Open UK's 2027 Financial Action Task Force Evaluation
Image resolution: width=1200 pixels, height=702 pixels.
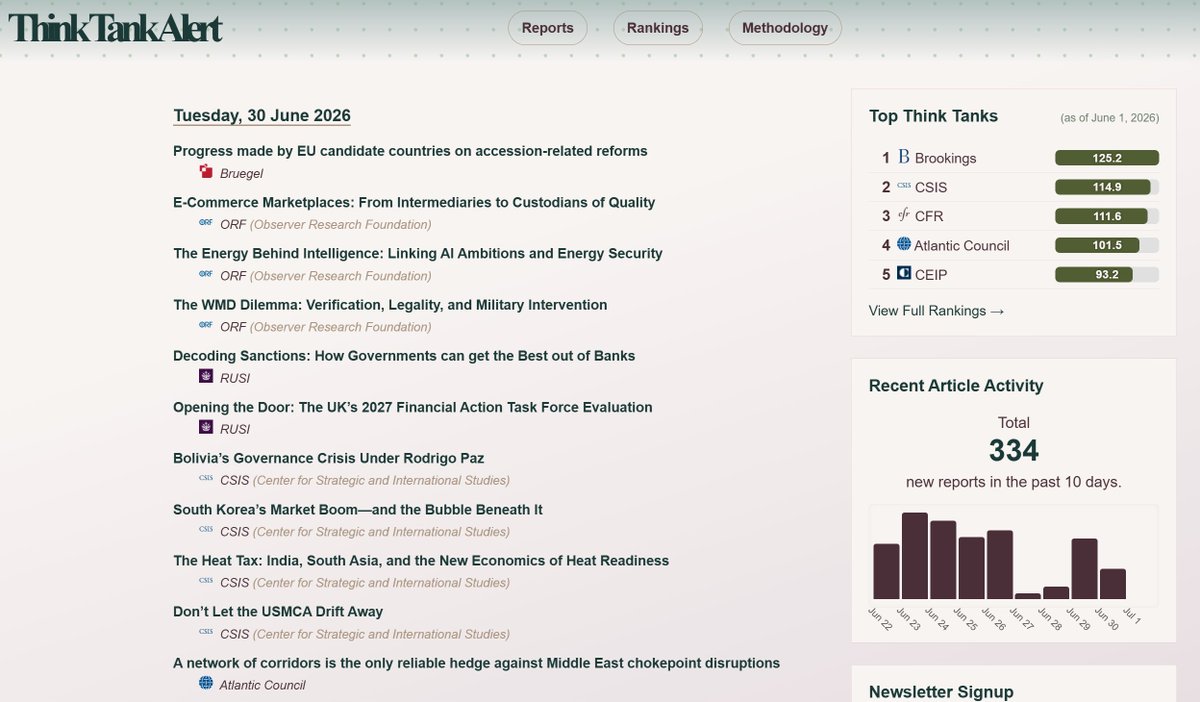[413, 407]
